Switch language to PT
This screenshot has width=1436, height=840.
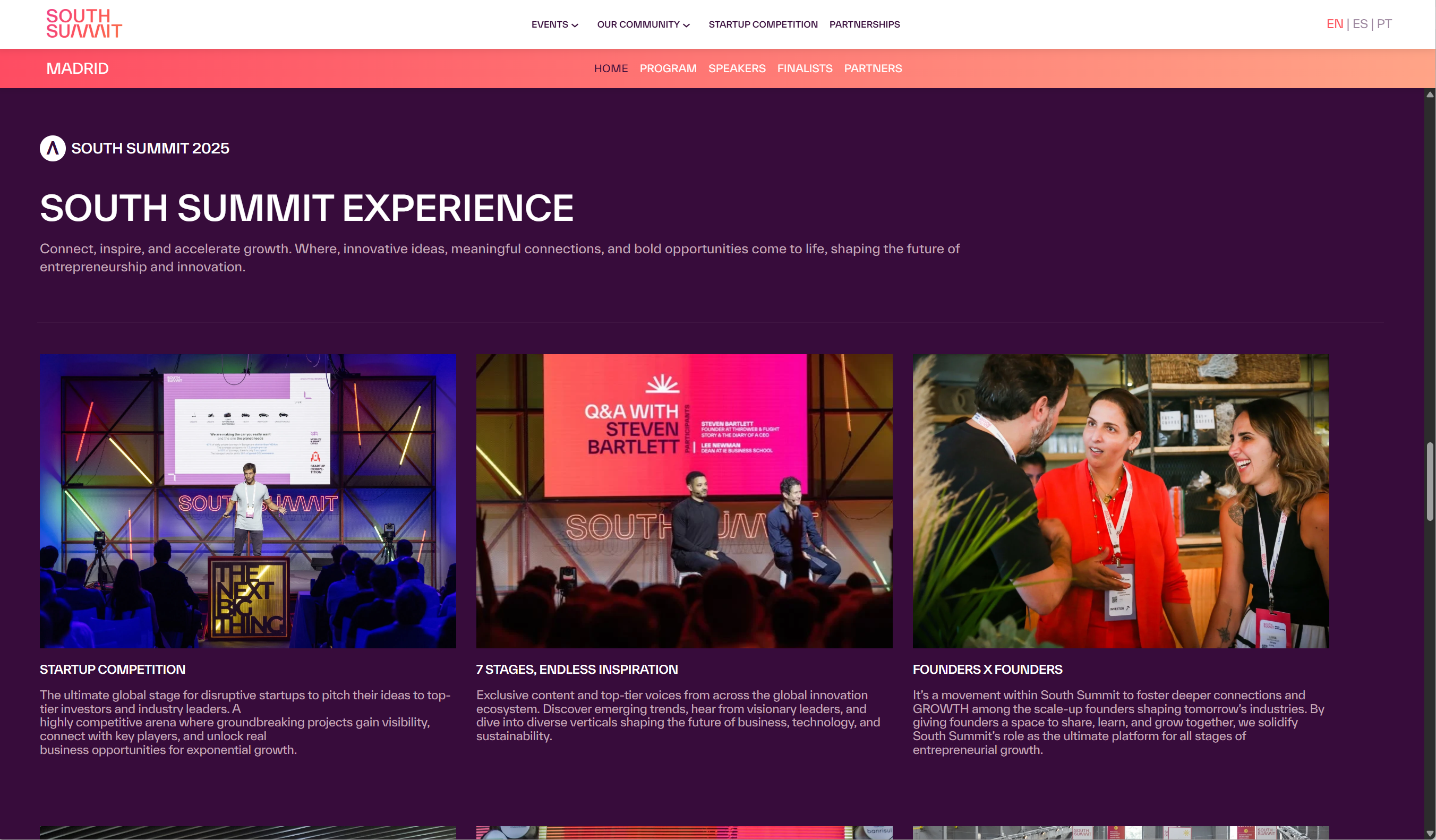(x=1384, y=24)
